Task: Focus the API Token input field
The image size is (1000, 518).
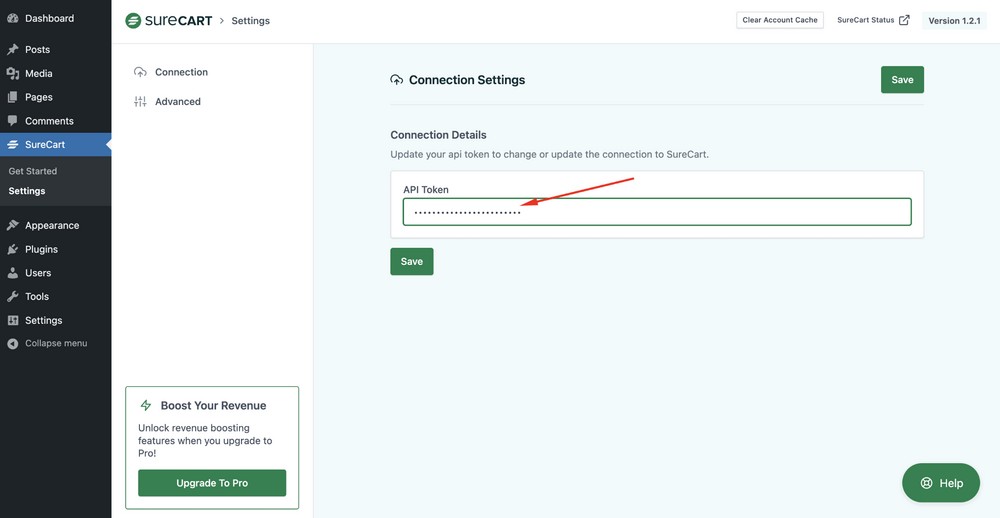Action: (x=657, y=212)
